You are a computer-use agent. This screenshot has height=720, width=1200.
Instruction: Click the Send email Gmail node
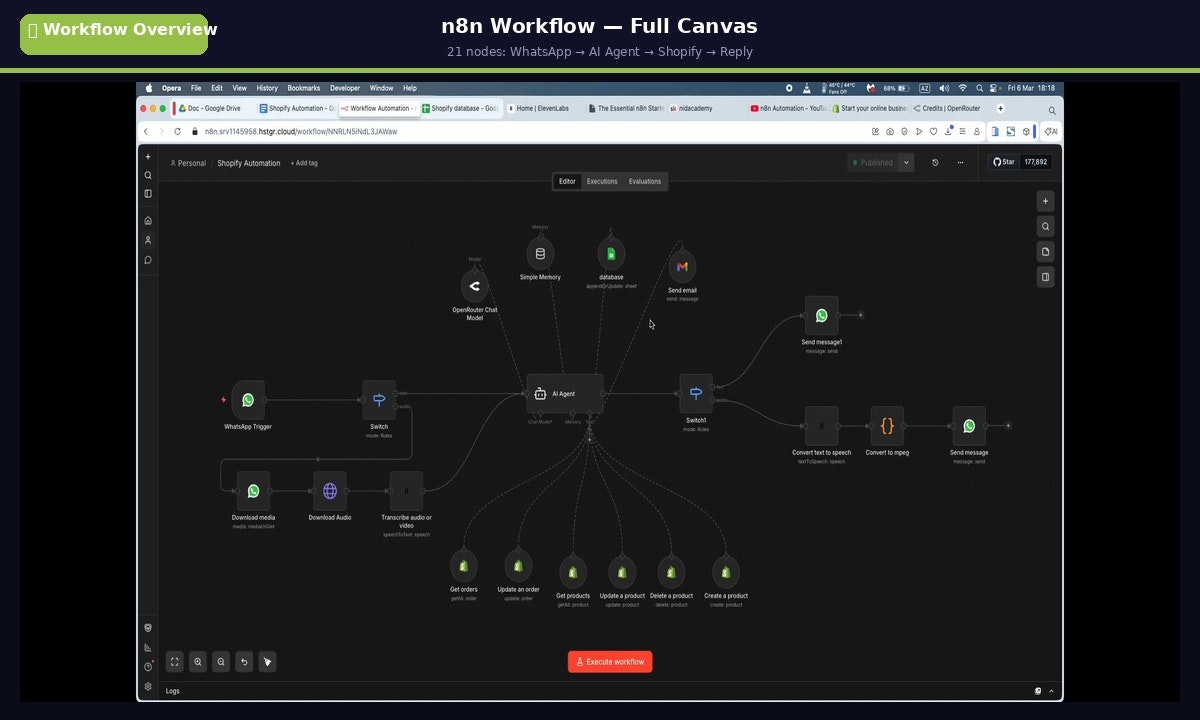pos(682,267)
